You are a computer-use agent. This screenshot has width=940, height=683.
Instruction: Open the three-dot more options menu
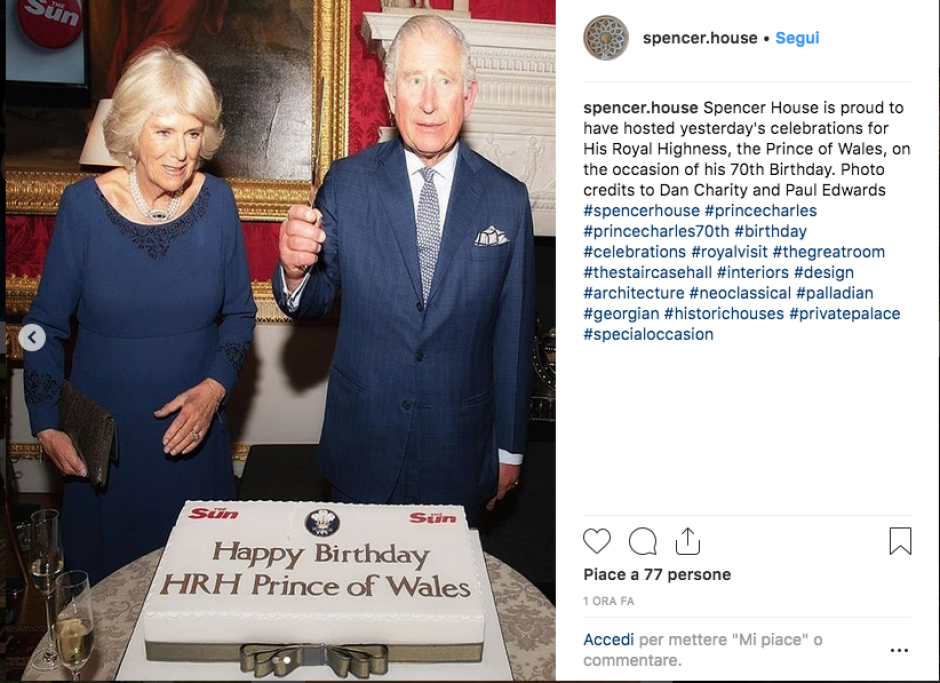tap(899, 650)
